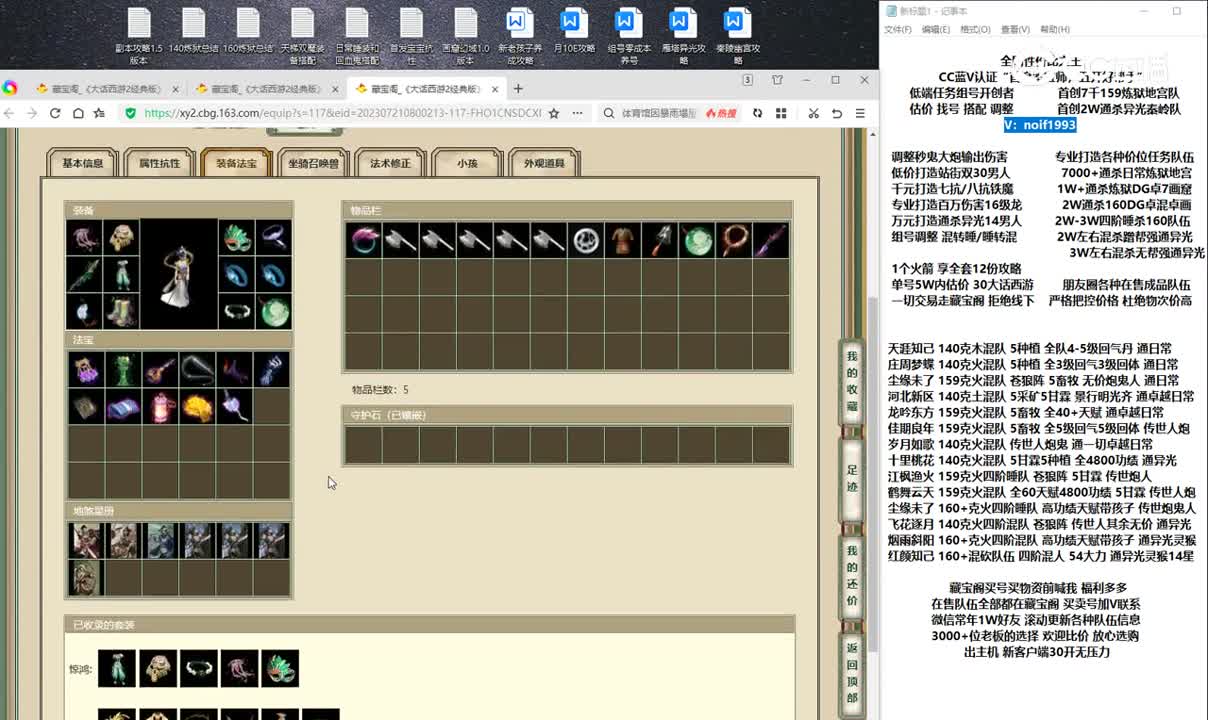Click the purple sword item in inventory
This screenshot has height=720, width=1208.
tap(771, 240)
